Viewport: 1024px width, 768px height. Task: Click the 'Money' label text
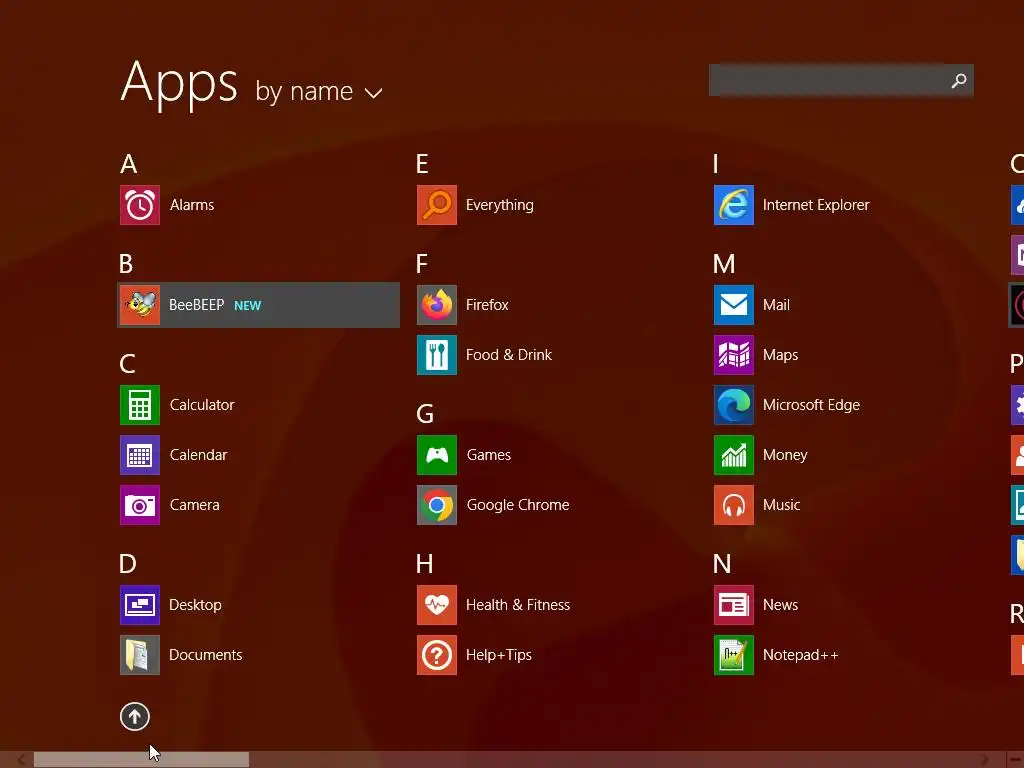tap(785, 456)
